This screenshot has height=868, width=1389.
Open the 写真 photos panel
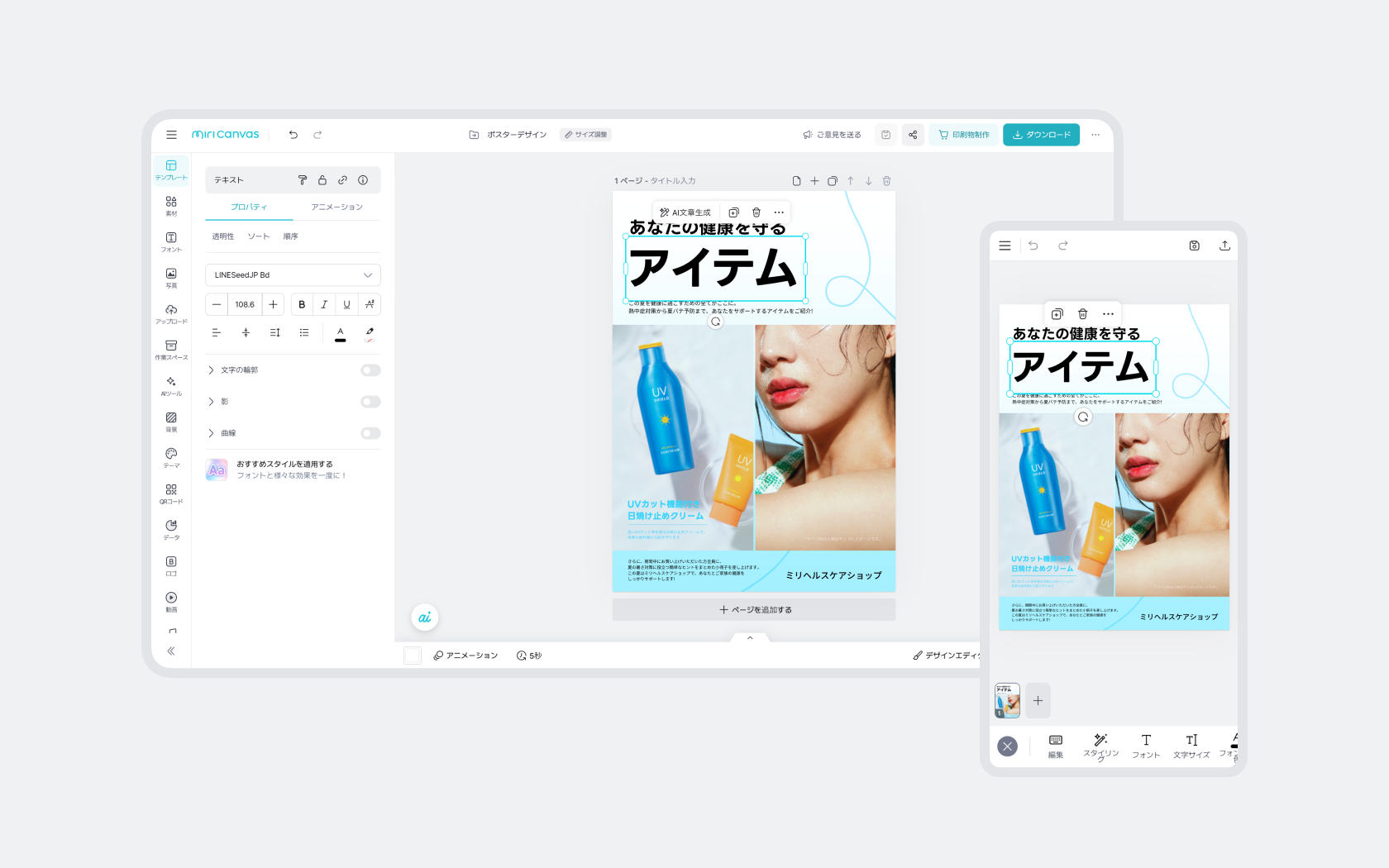[x=171, y=278]
